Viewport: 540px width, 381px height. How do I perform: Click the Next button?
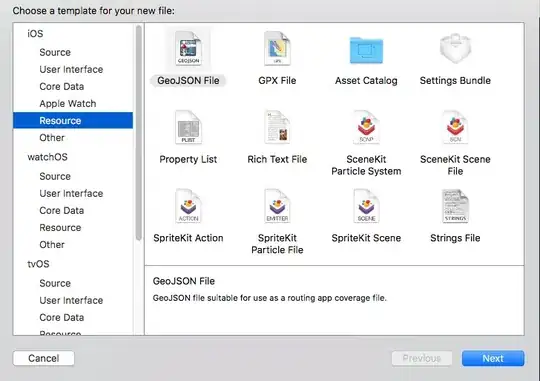(x=493, y=358)
